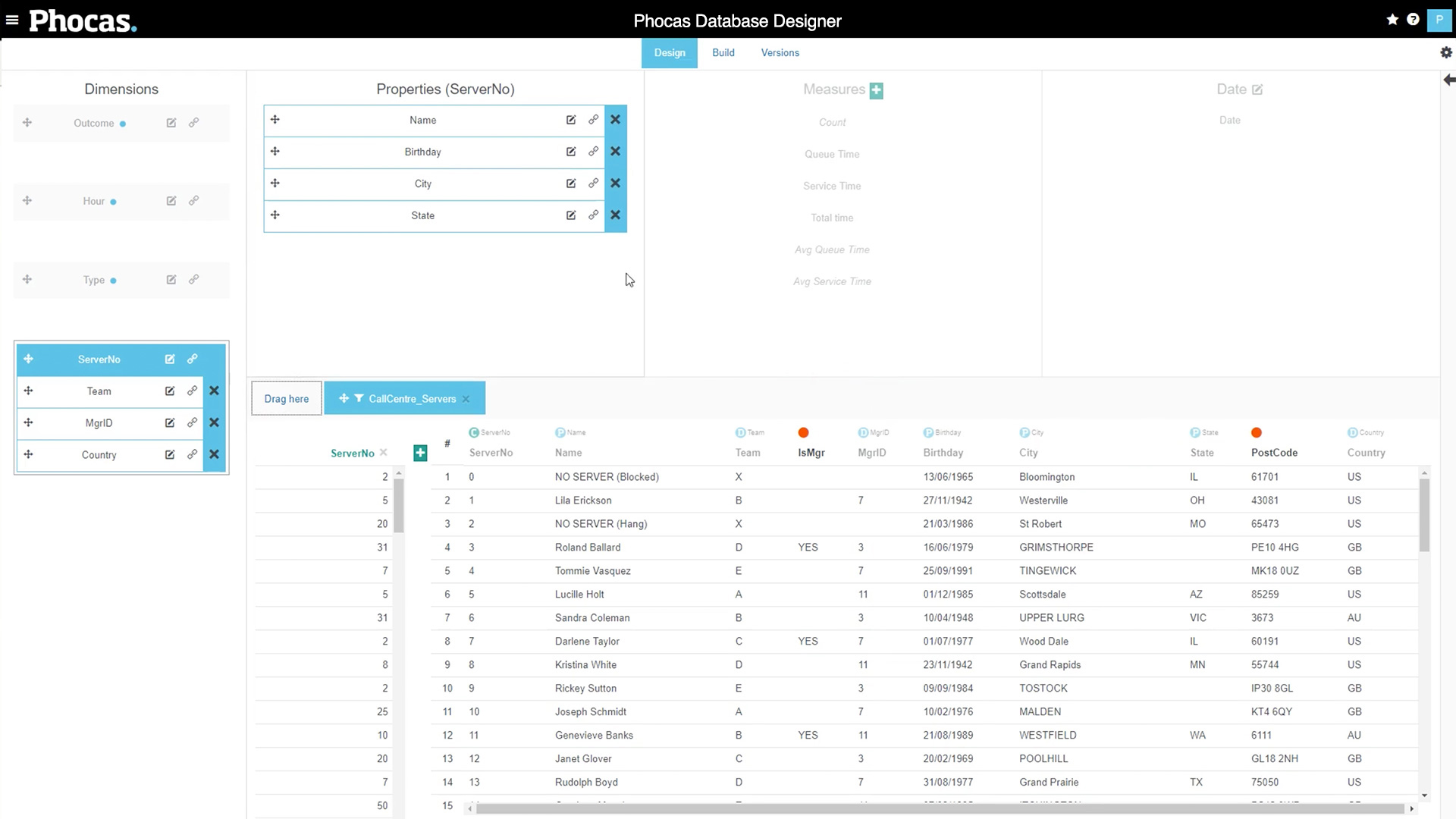Click the Drag here button

tap(287, 399)
